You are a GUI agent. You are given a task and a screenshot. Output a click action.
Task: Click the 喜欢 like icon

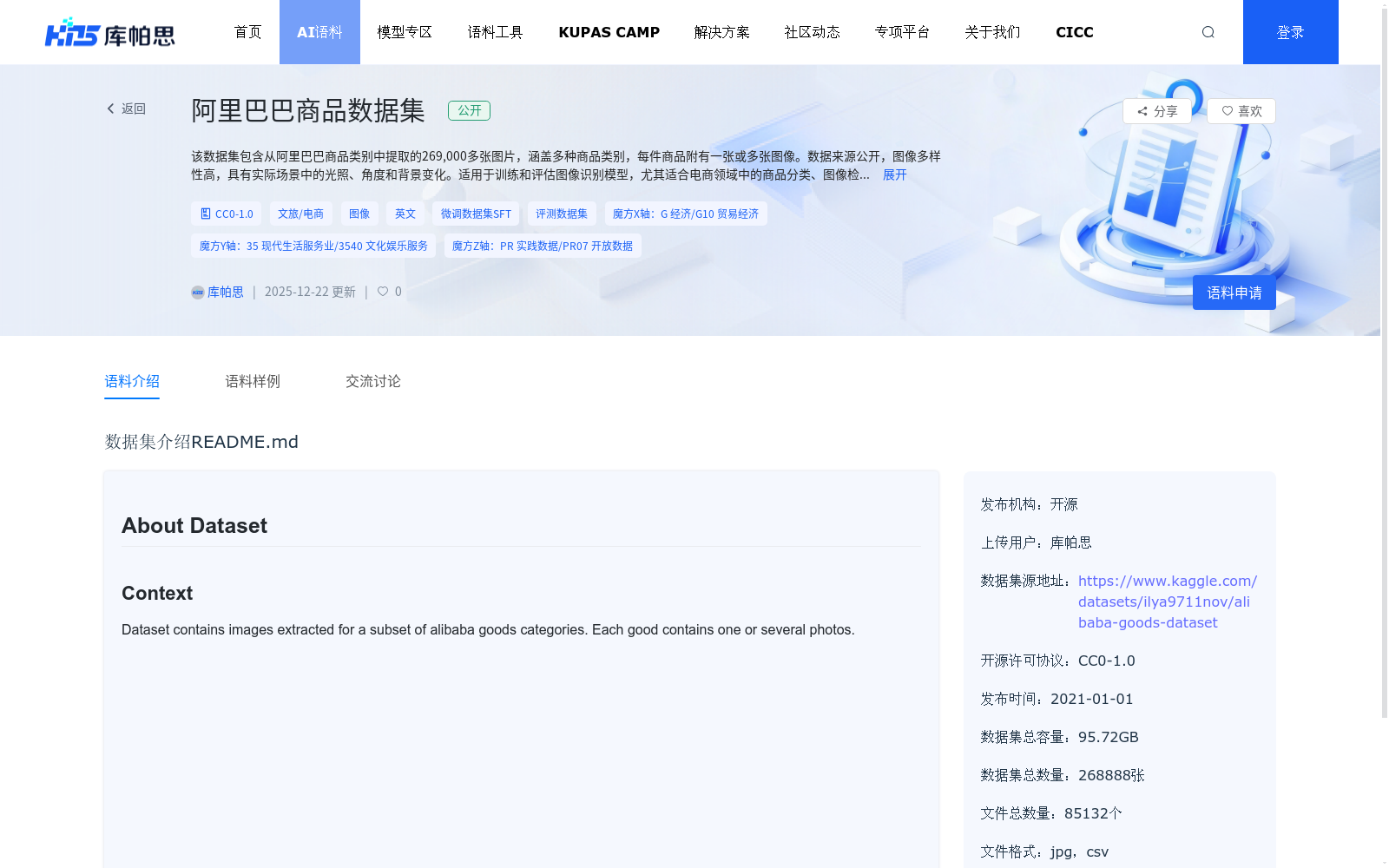tap(1227, 111)
